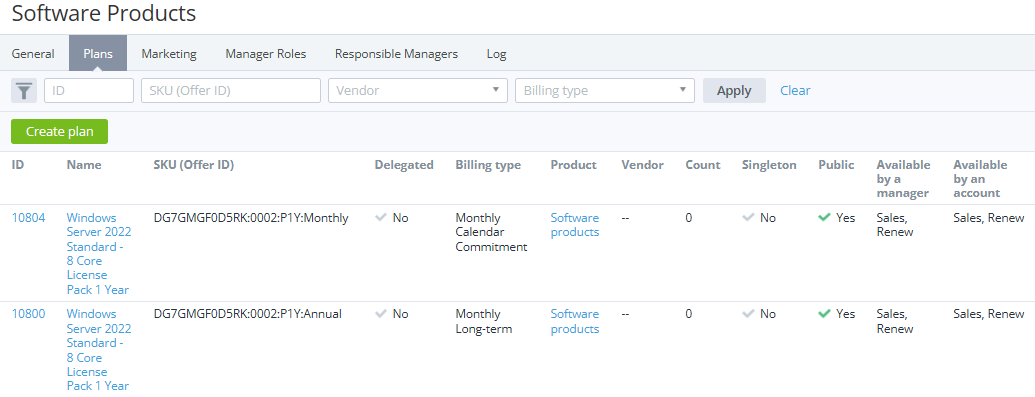Select SKU text ending with P1Y:Monthly
The width and height of the screenshot is (1035, 397).
251,217
